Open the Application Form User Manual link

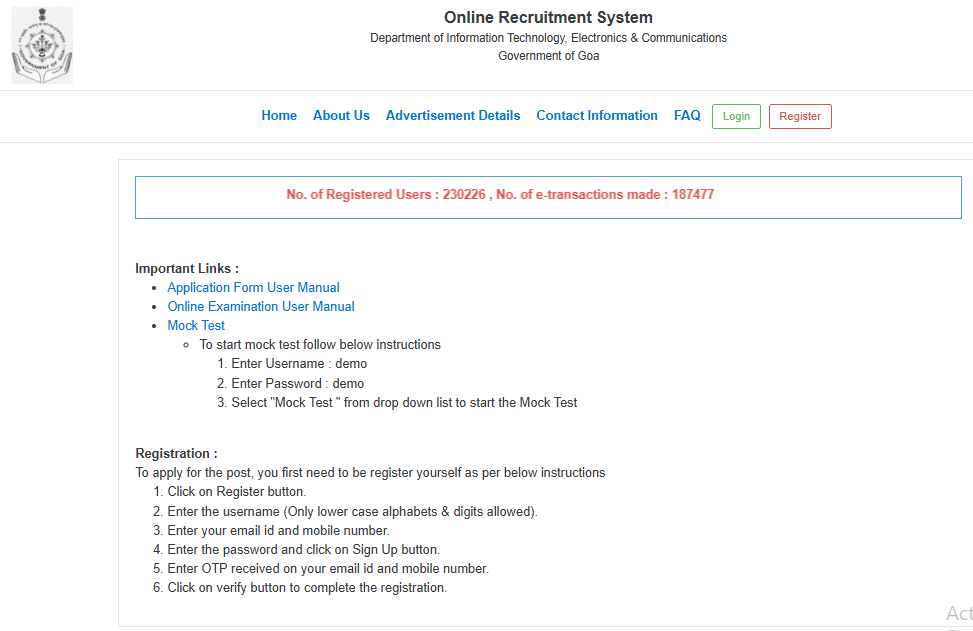[253, 288]
